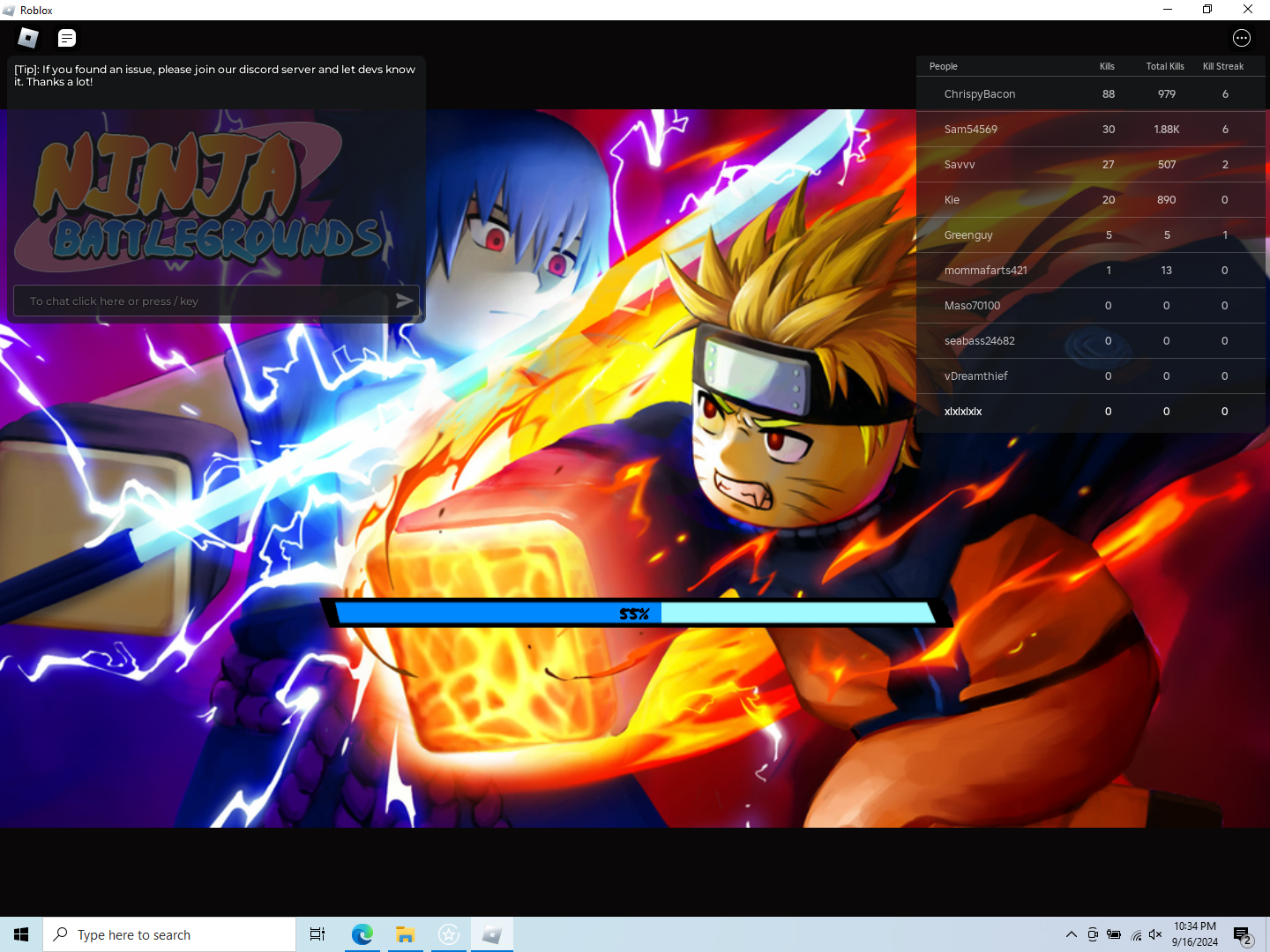
Task: Click ChrispyBacon's 979 total kills
Action: 1167,93
